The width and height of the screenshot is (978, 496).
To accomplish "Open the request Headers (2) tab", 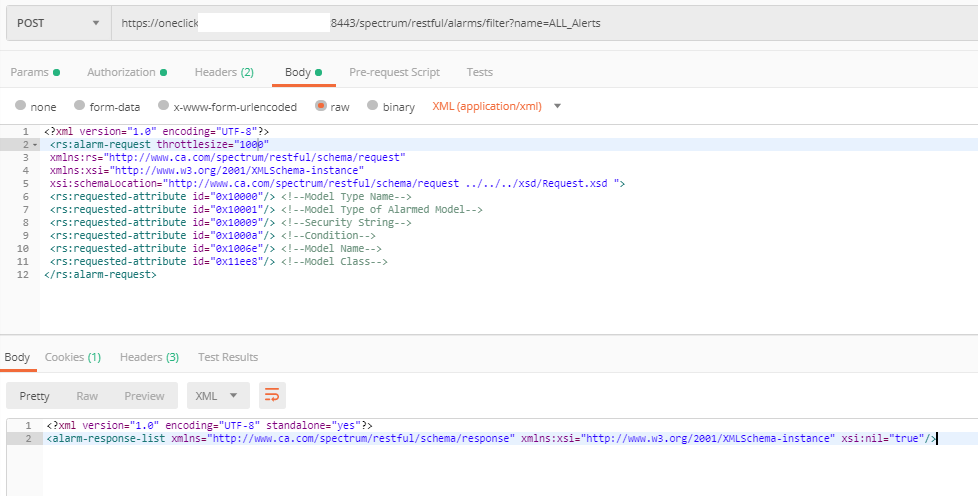I will [224, 72].
